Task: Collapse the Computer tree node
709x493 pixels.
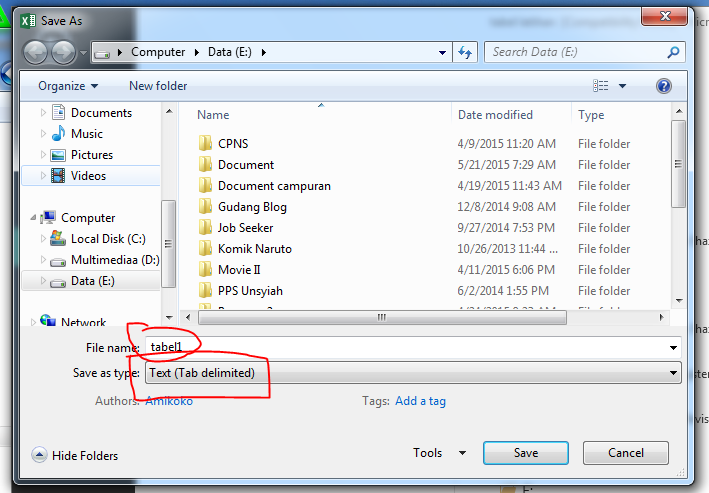Action: click(x=33, y=218)
